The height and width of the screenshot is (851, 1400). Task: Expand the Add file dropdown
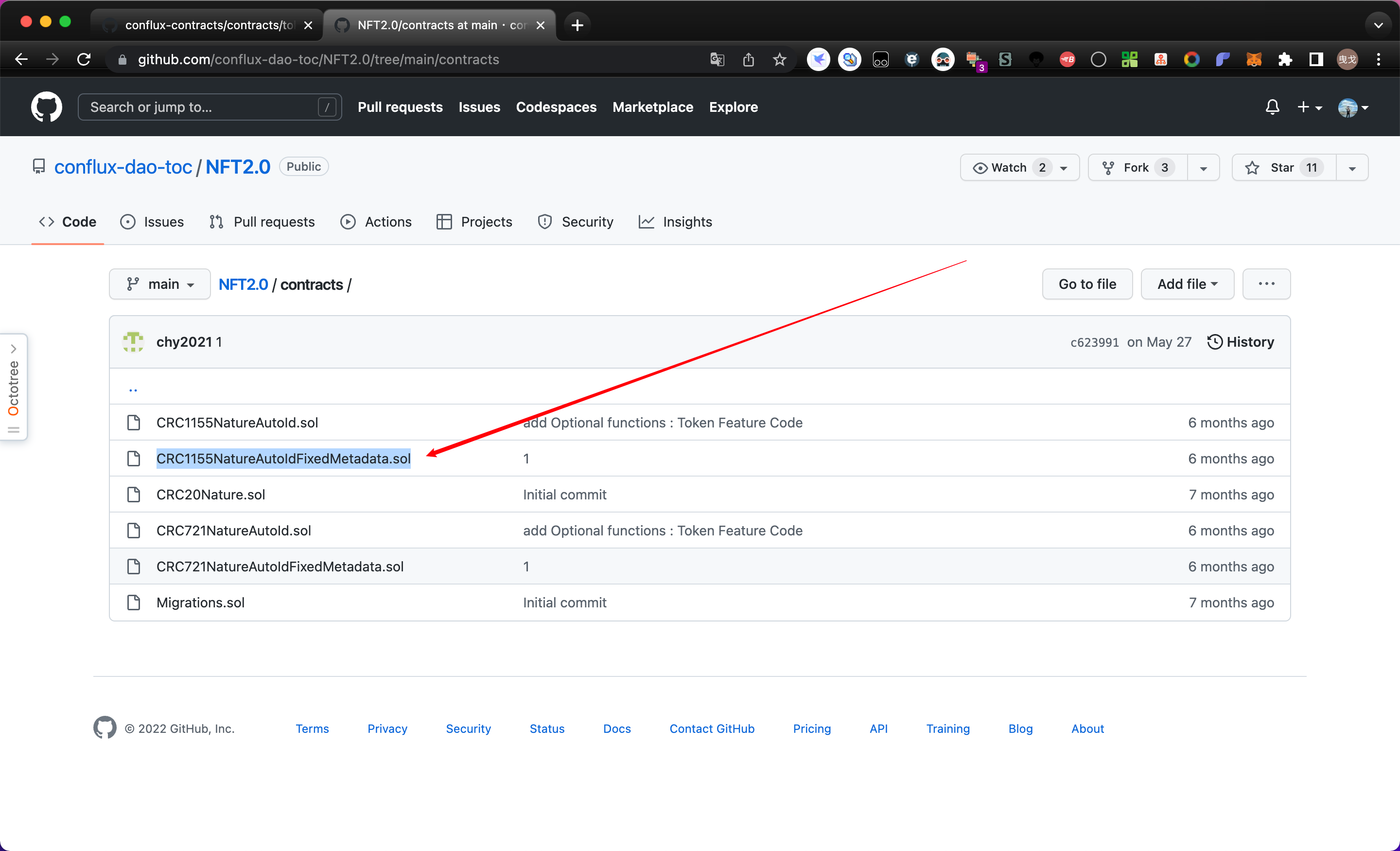pos(1187,284)
